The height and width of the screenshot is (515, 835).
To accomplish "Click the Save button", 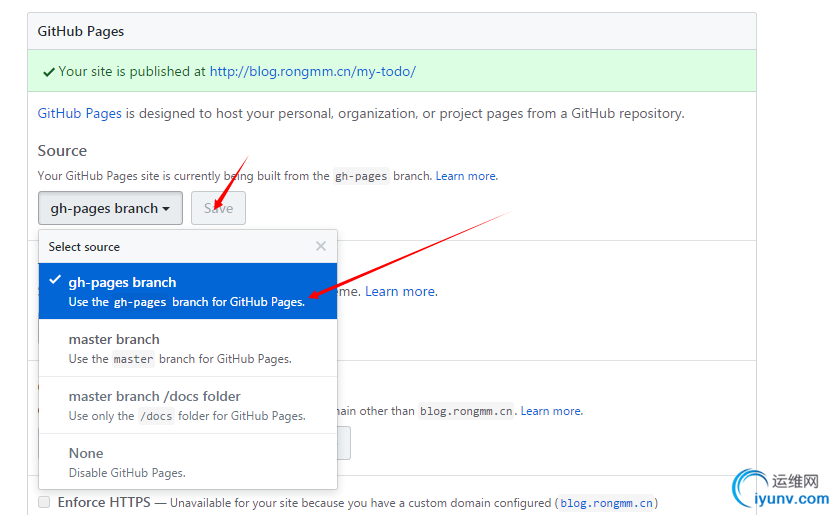I will pyautogui.click(x=218, y=208).
